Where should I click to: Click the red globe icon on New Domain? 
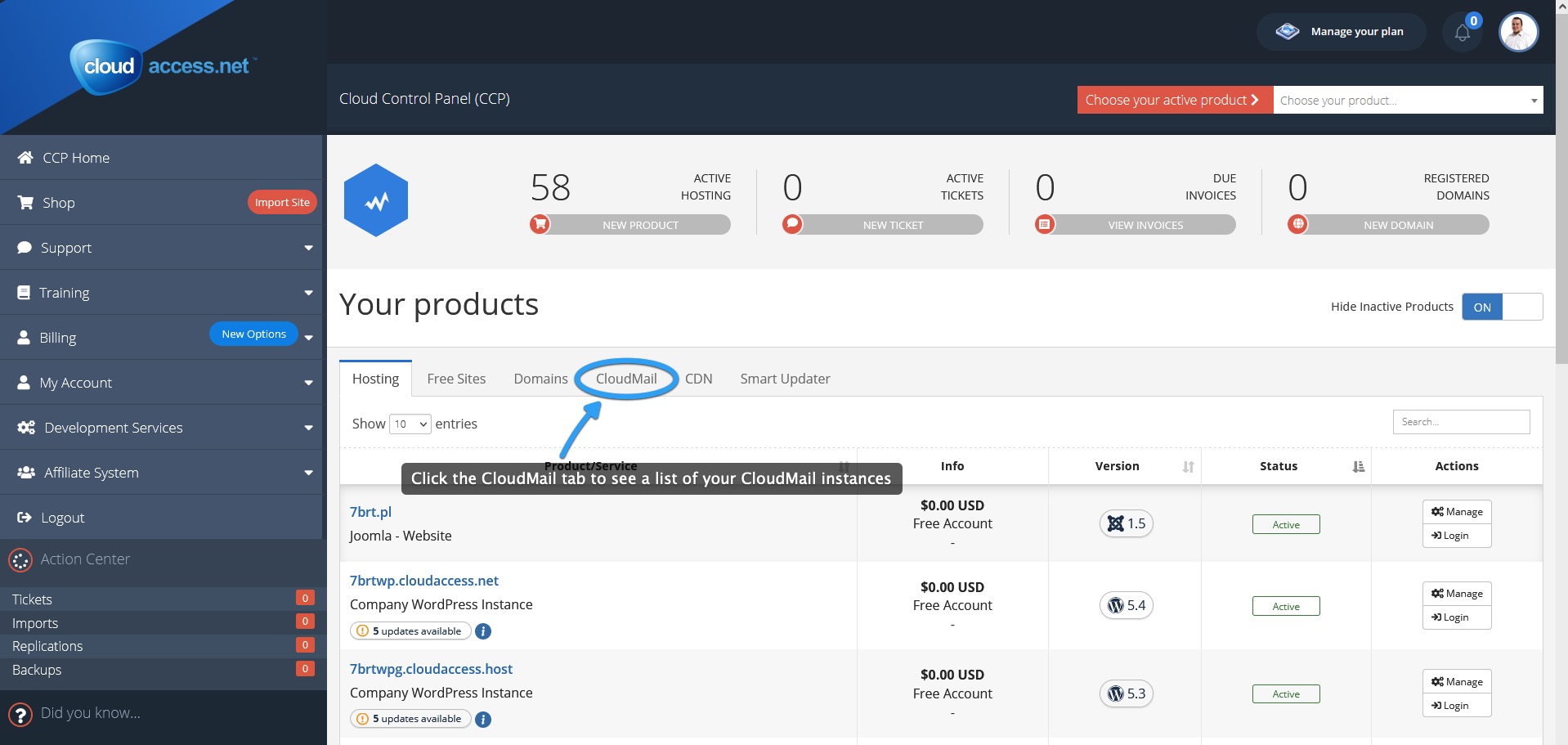click(x=1297, y=224)
